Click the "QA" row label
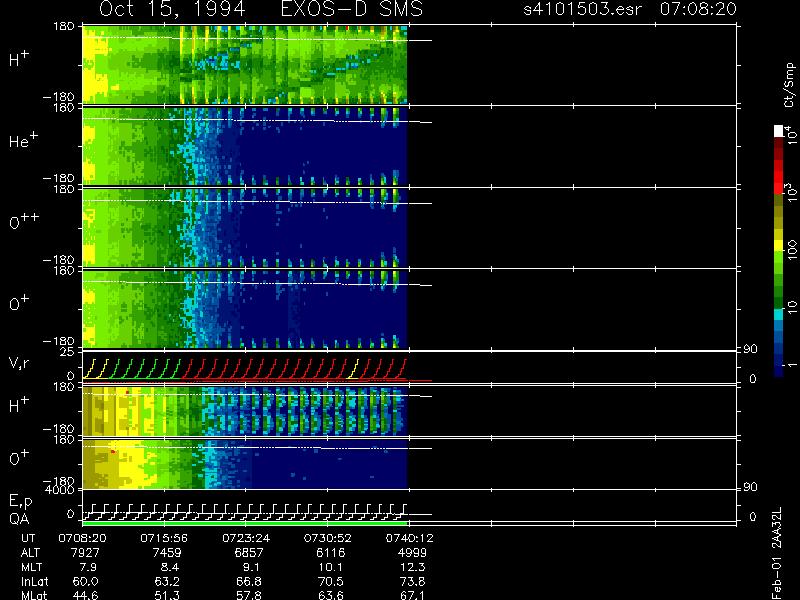This screenshot has height=600, width=800. point(19,519)
